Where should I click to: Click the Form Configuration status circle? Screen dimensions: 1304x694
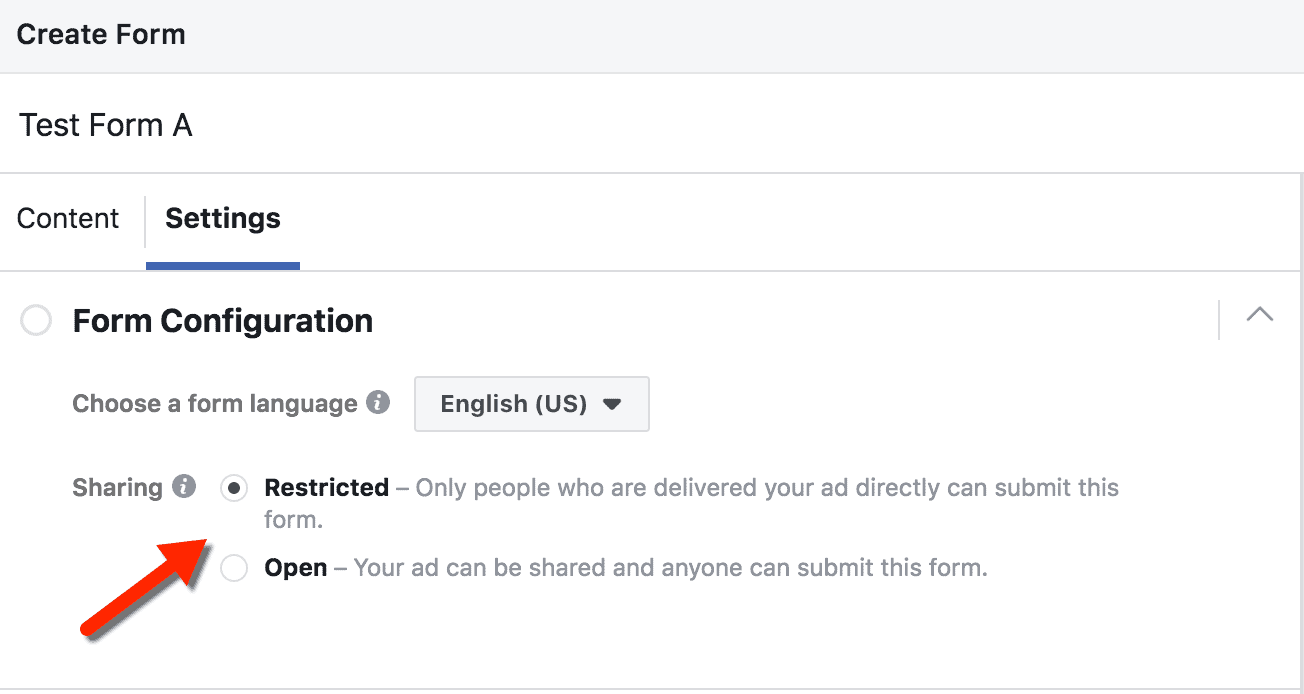(36, 321)
